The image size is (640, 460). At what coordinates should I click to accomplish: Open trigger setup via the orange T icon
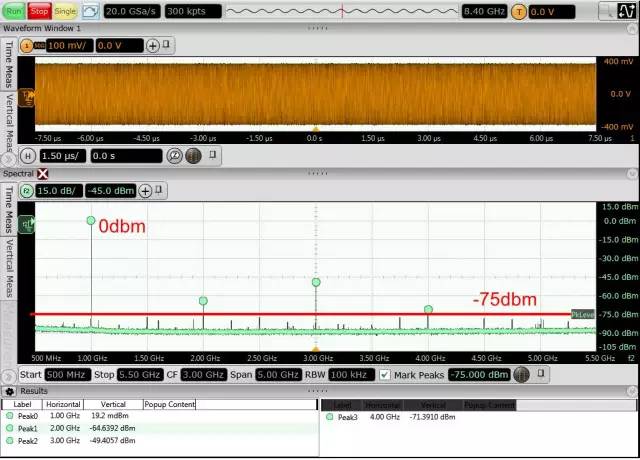tap(518, 12)
